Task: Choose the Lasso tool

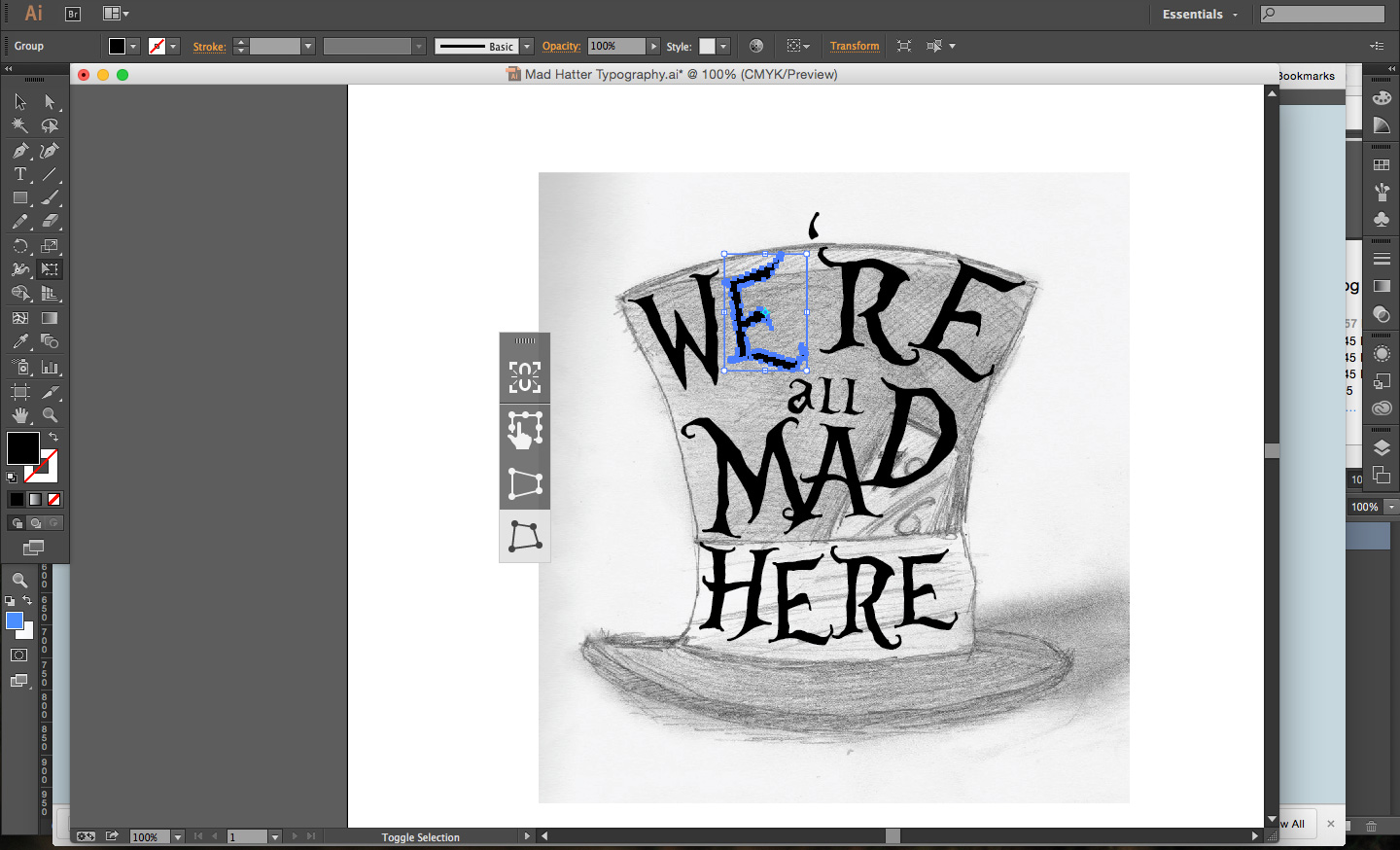Action: [50, 125]
